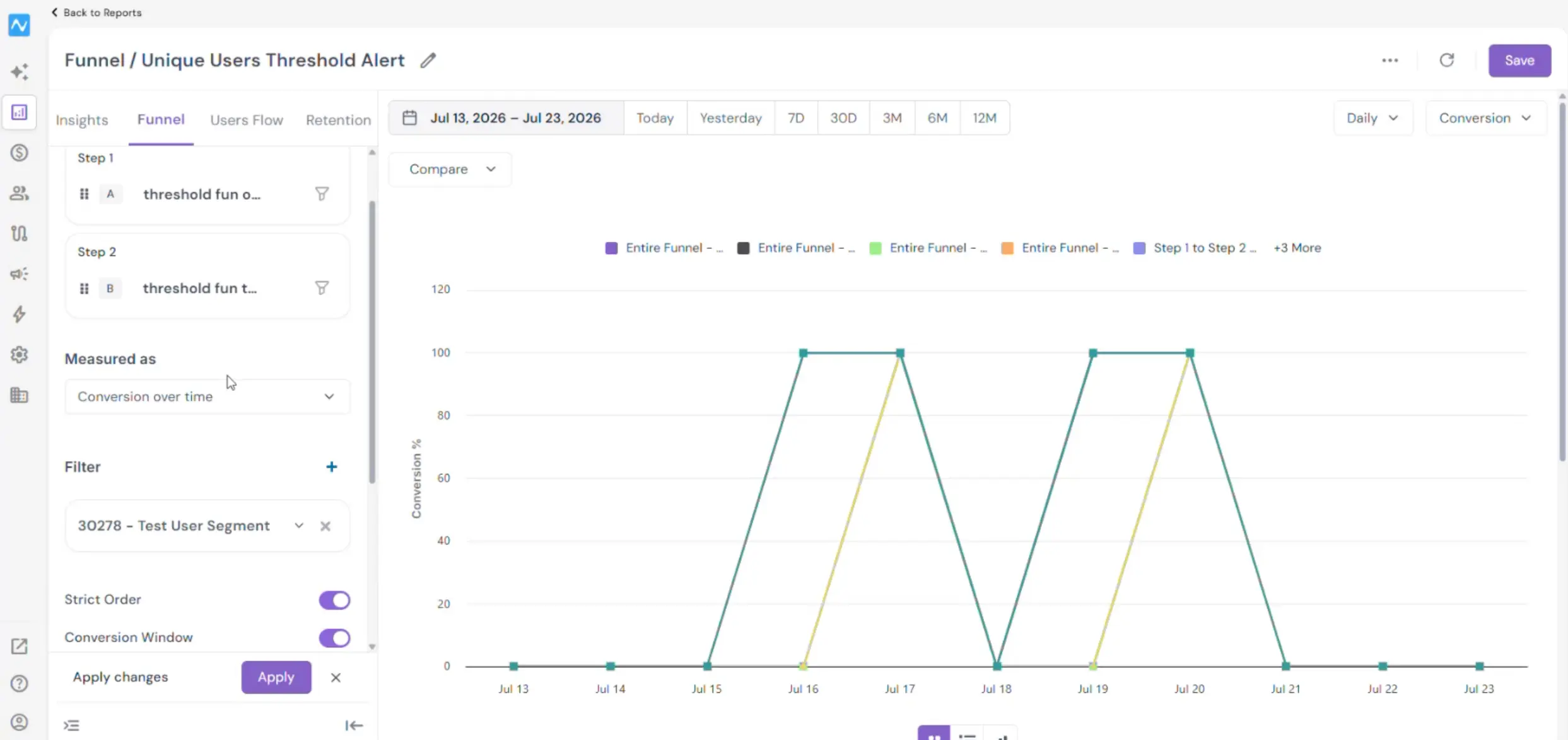The width and height of the screenshot is (1568, 740).
Task: Open the dollar revenue sidebar icon
Action: click(x=19, y=153)
